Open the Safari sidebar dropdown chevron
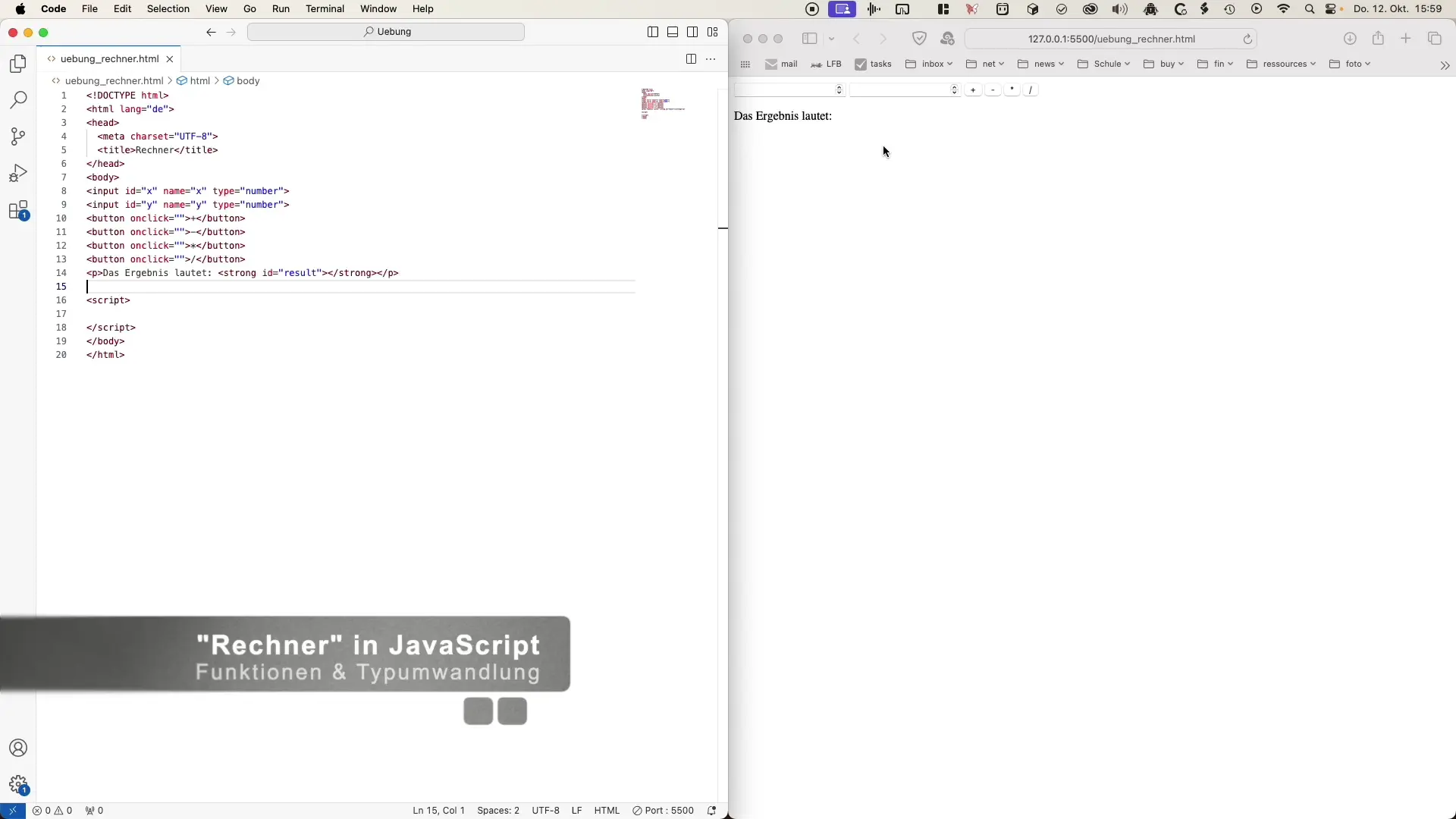Screen dimensions: 1456x819 tap(832, 39)
